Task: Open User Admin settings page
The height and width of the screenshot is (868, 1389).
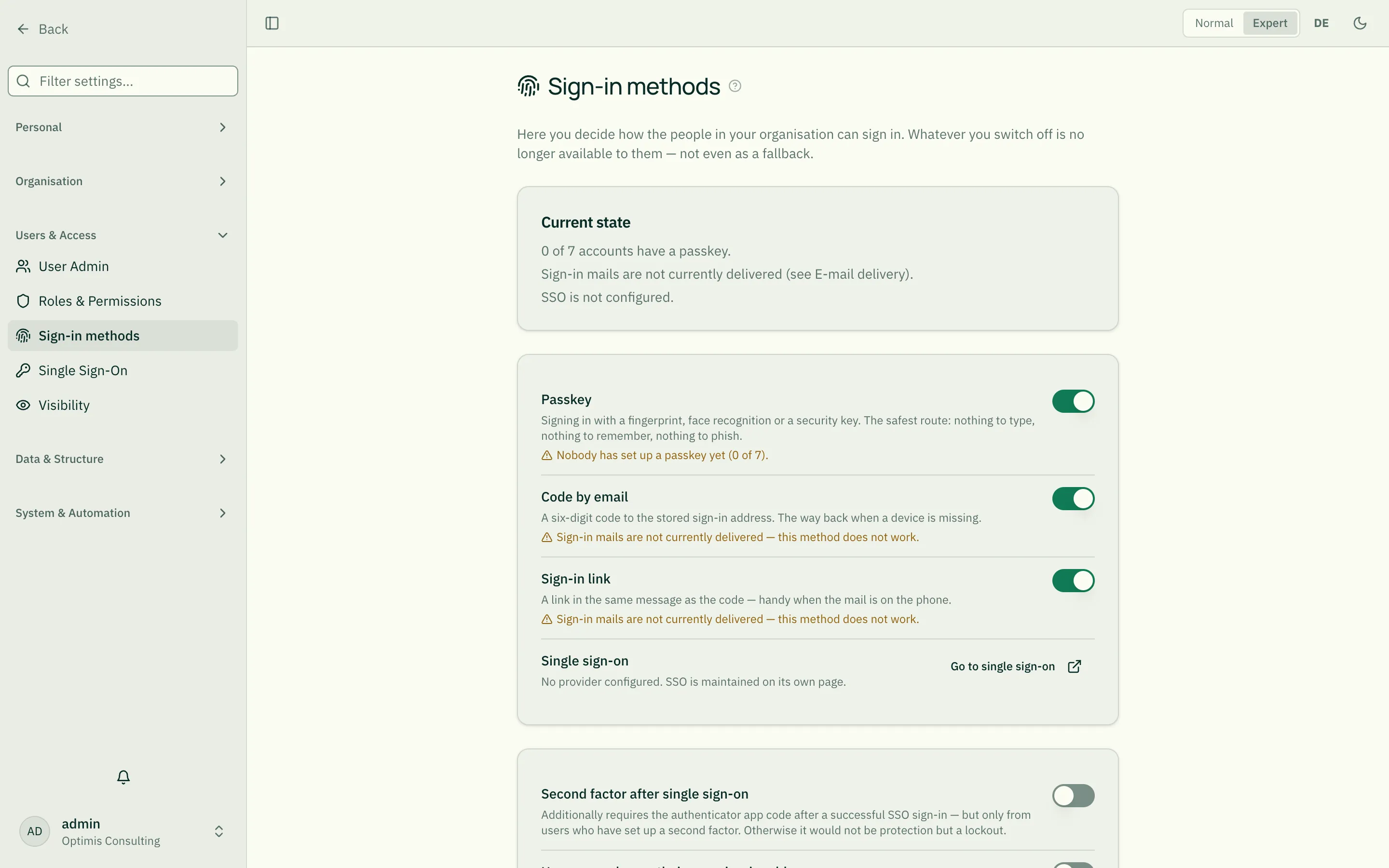Action: point(123,266)
